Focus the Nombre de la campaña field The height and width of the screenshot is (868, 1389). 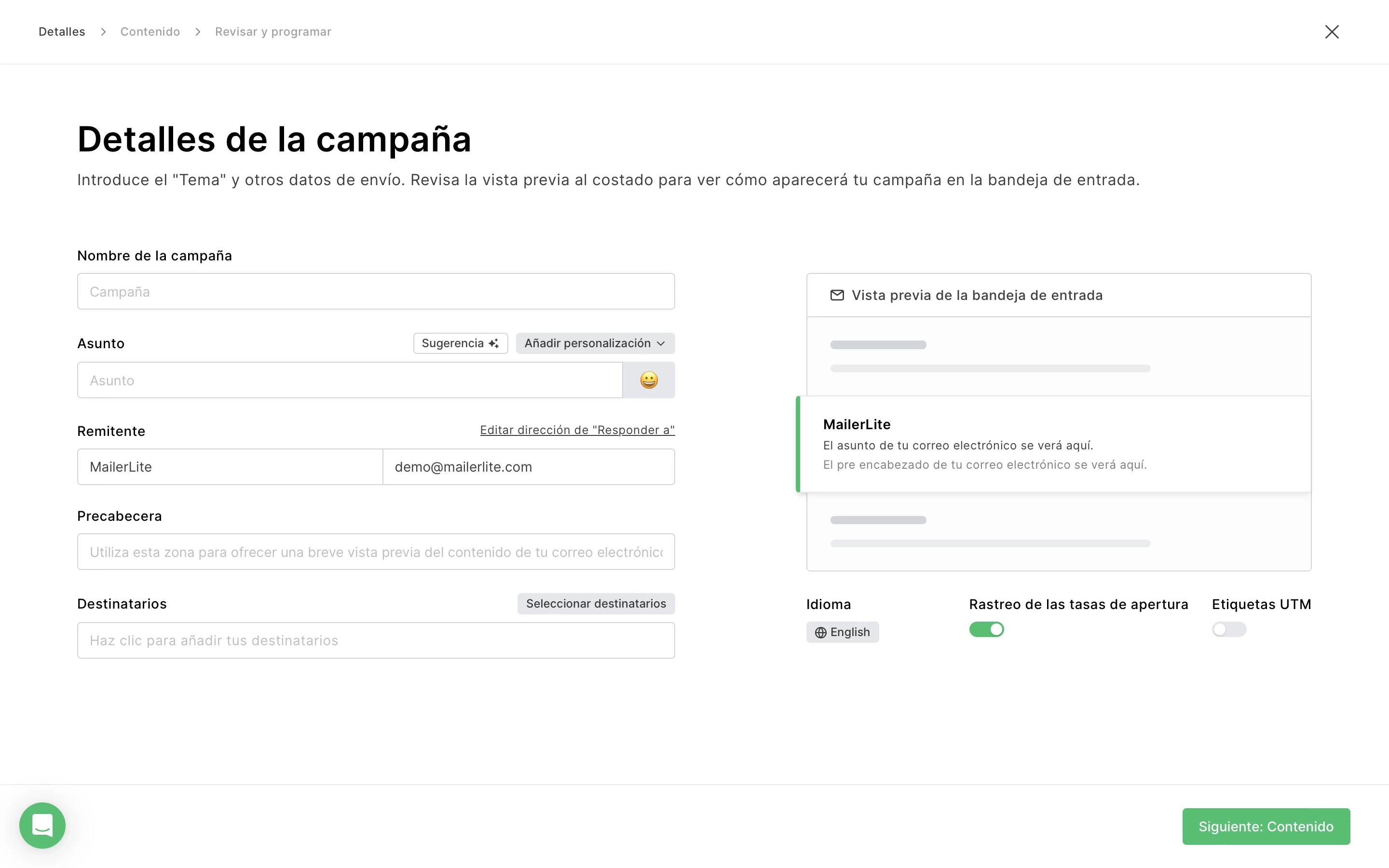click(376, 292)
